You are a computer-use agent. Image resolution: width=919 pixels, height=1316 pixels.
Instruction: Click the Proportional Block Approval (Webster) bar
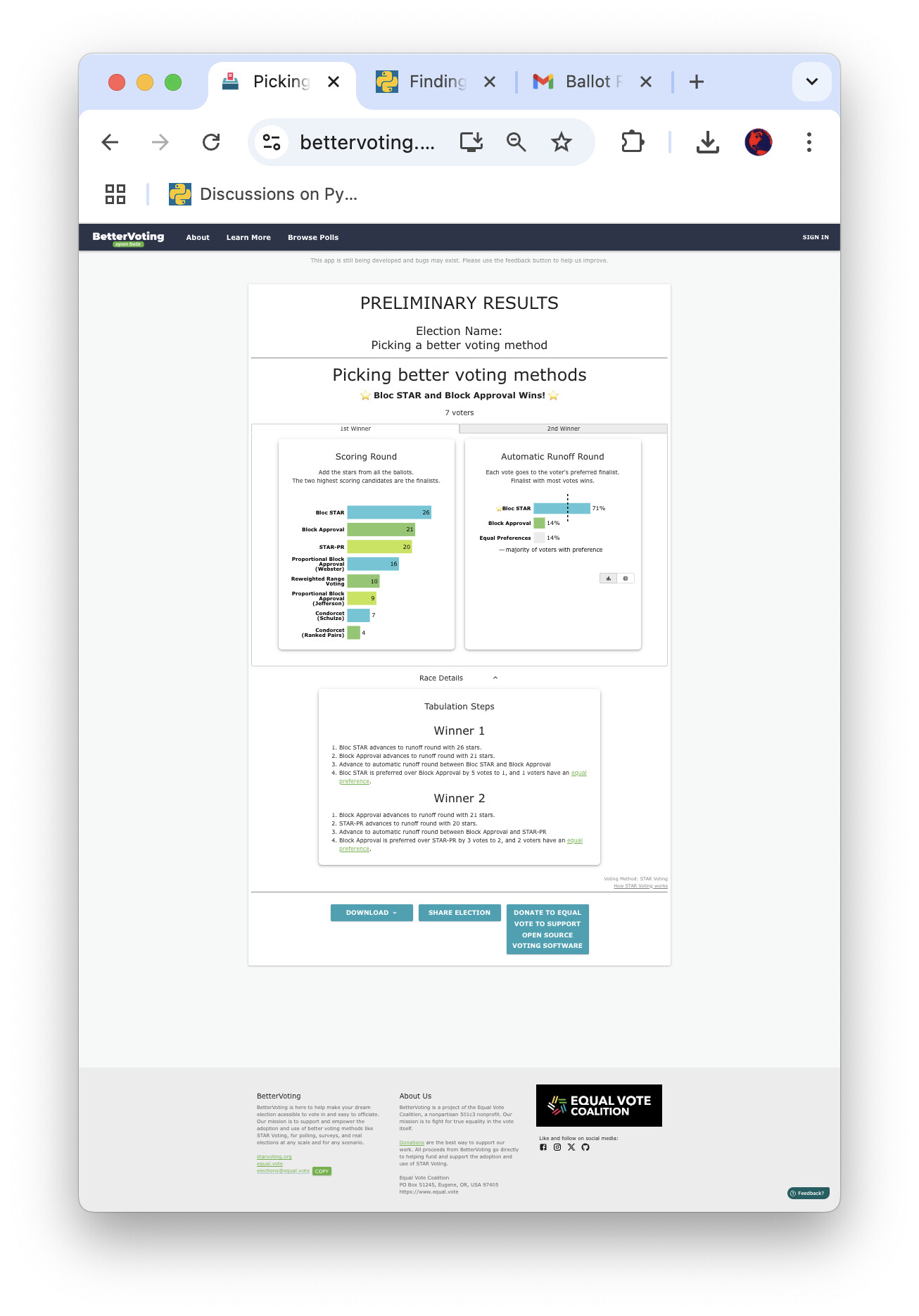[x=373, y=564]
